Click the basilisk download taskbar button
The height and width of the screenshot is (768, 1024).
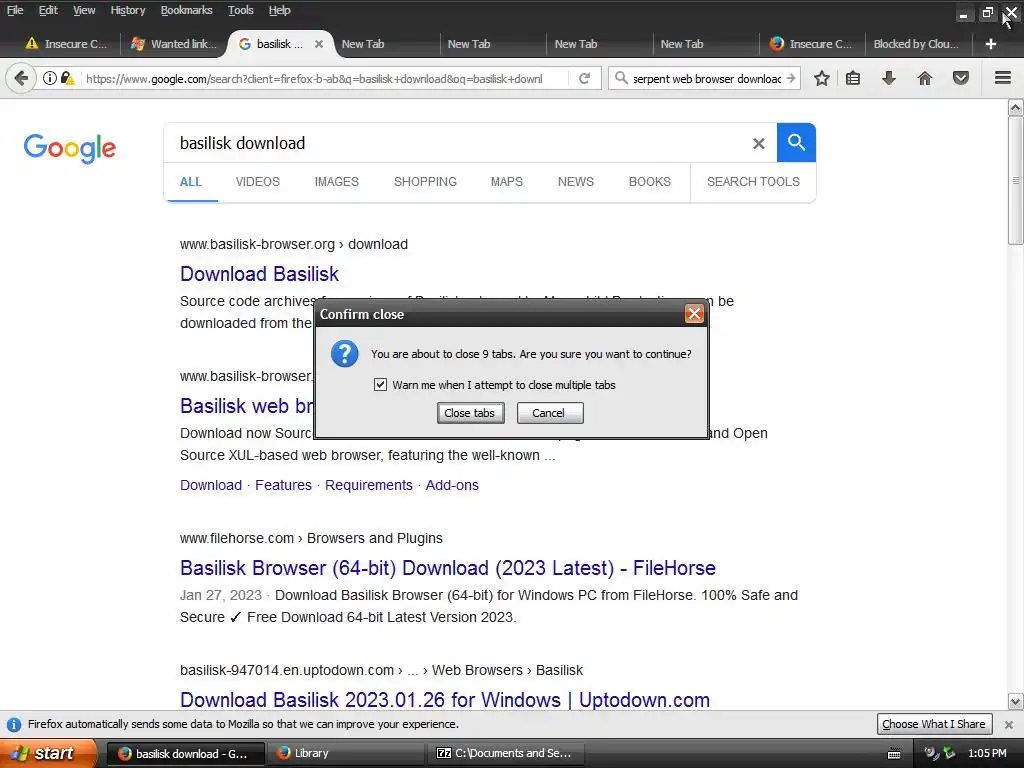[x=185, y=753]
